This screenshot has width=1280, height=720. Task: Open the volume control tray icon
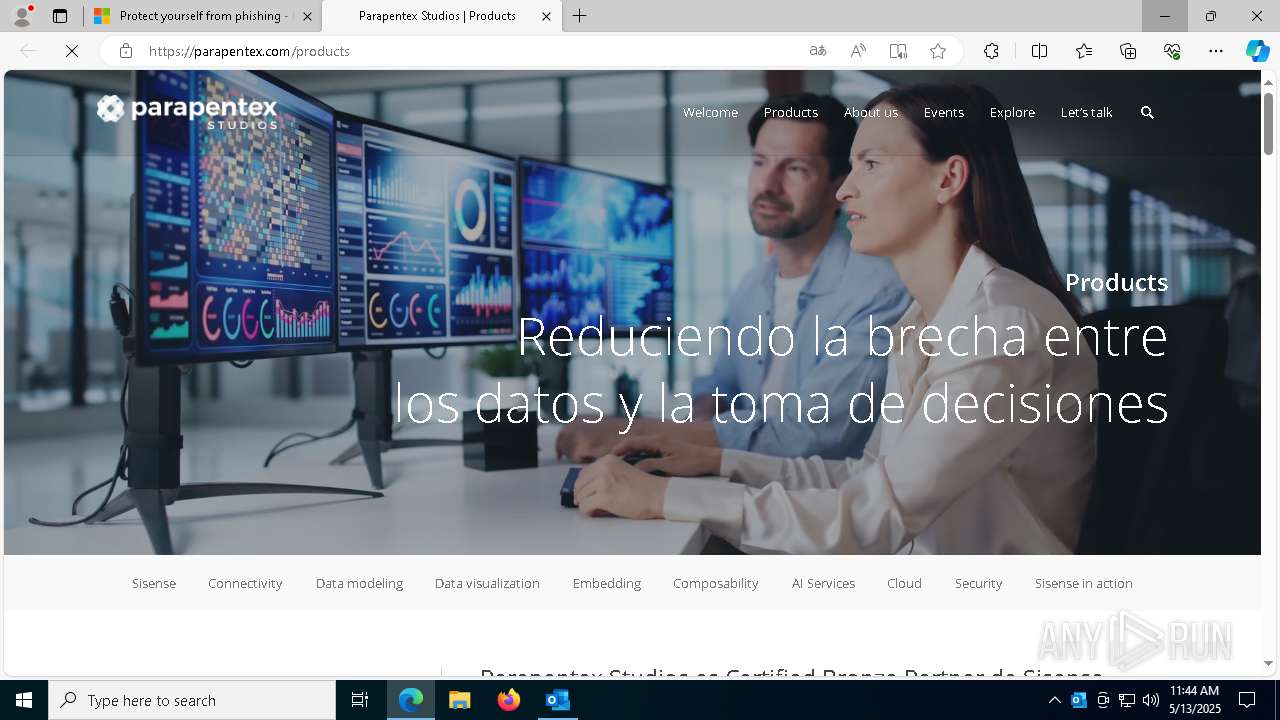tap(1150, 700)
